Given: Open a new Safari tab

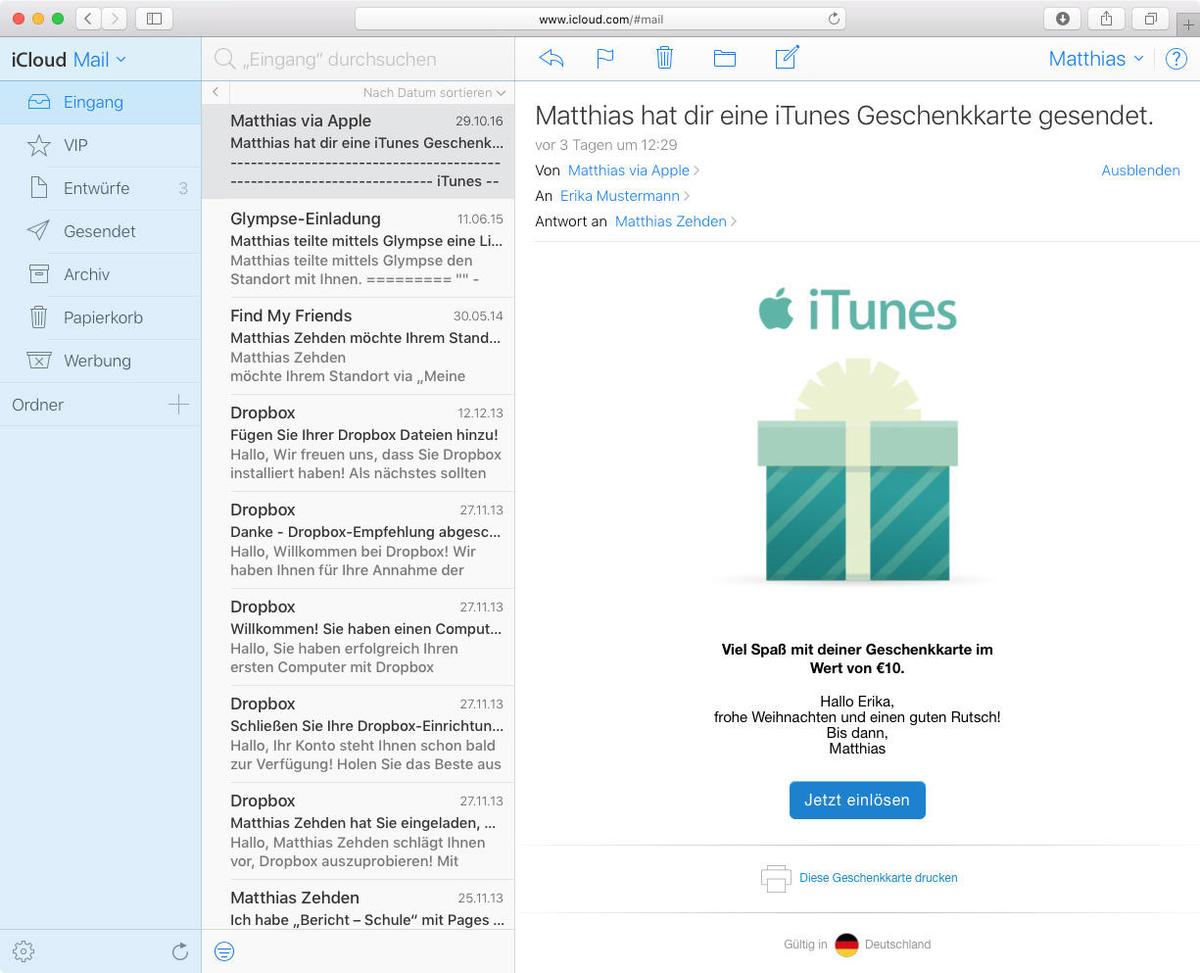Looking at the screenshot, I should (x=1188, y=24).
